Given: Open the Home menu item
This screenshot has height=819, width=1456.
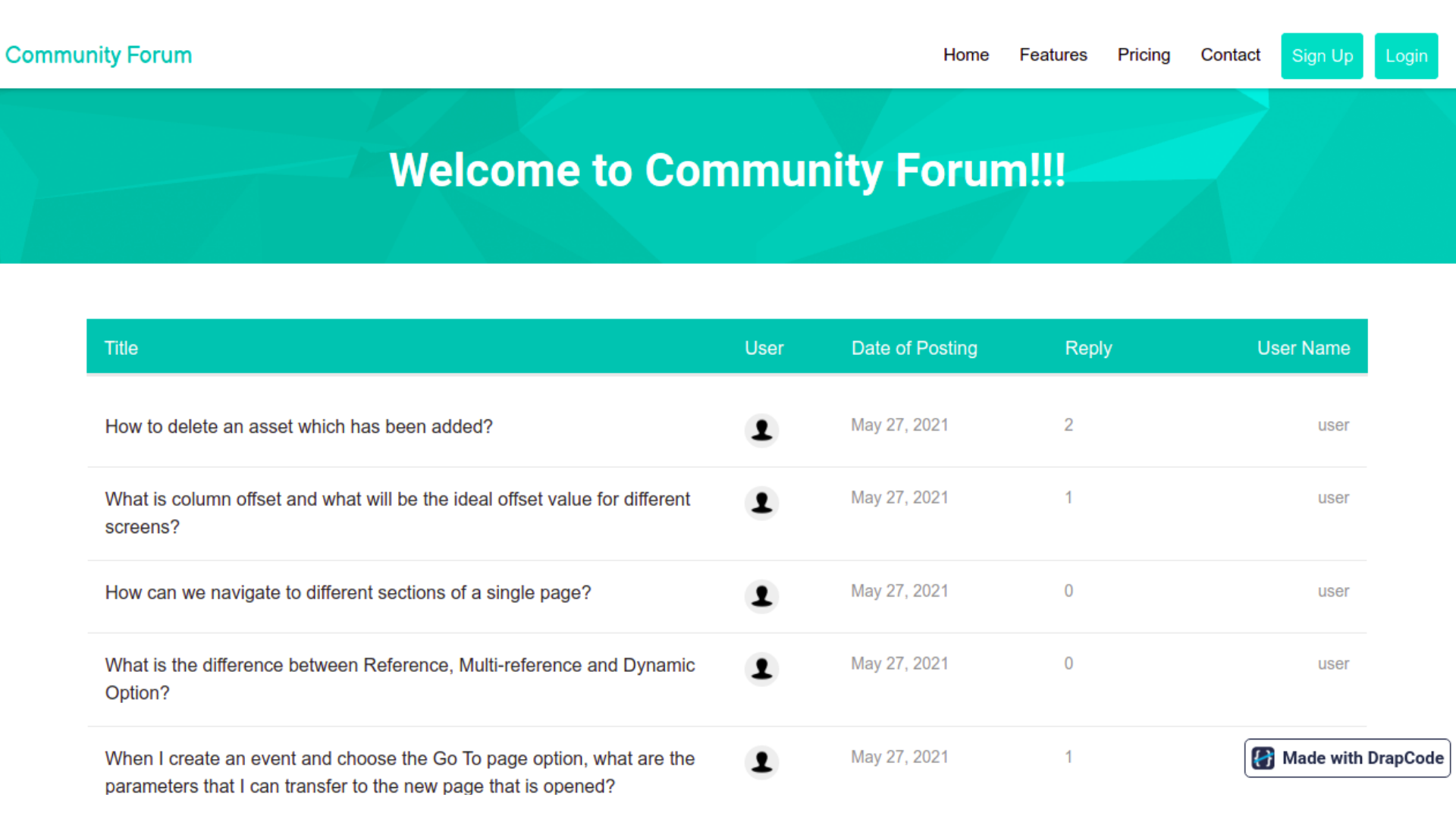Looking at the screenshot, I should click(x=965, y=55).
